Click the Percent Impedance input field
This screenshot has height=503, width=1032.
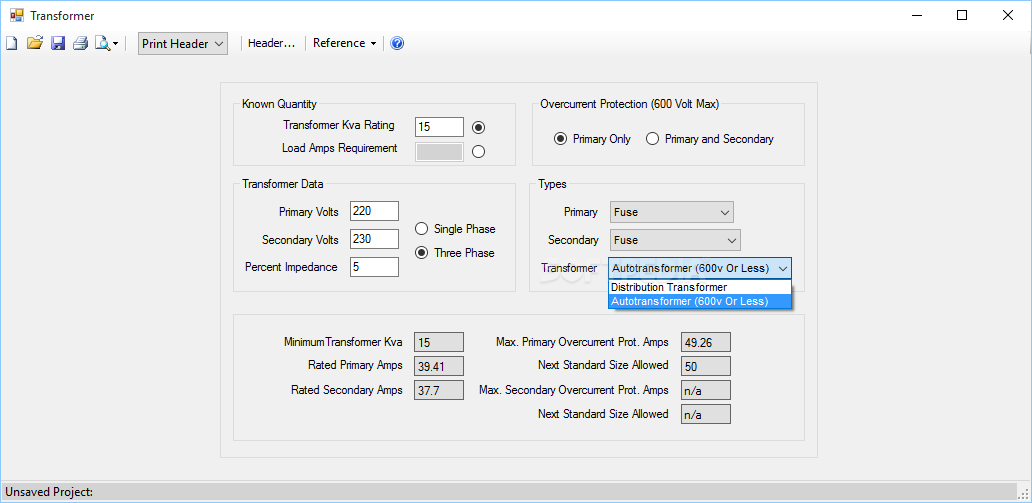tap(374, 267)
